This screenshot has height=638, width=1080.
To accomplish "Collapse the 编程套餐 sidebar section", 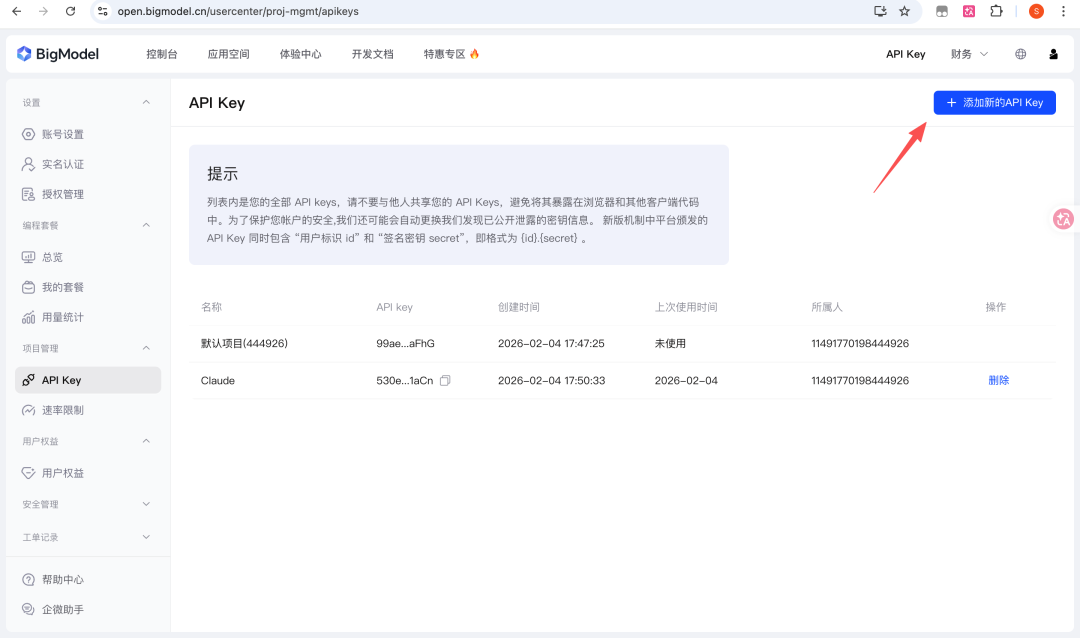I will (x=146, y=225).
